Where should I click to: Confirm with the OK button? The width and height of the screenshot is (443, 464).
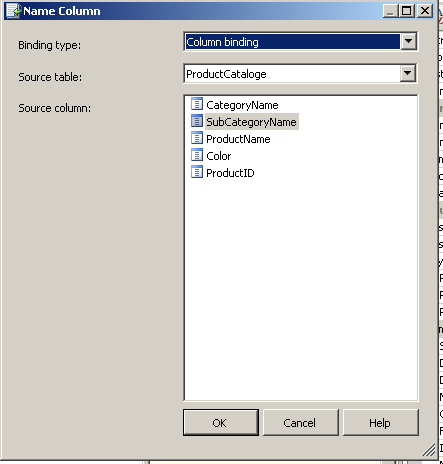221,423
